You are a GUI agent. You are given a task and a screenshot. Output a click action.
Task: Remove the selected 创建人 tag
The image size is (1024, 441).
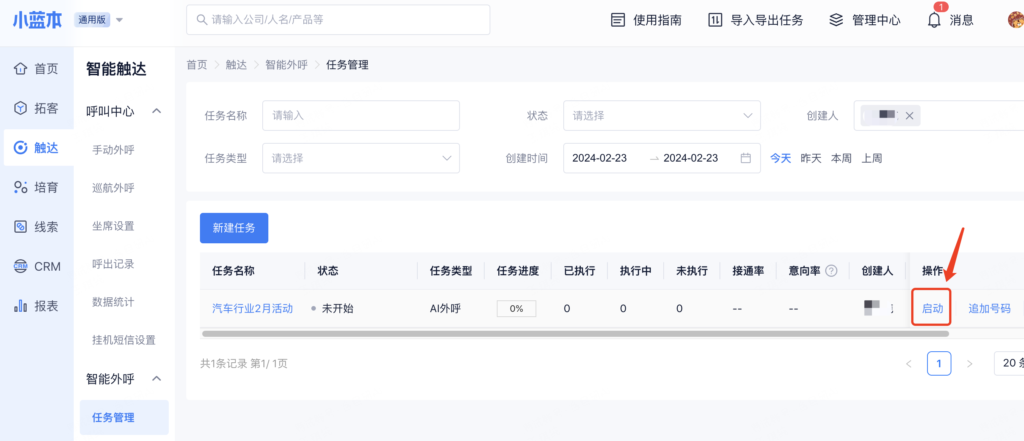tap(909, 116)
